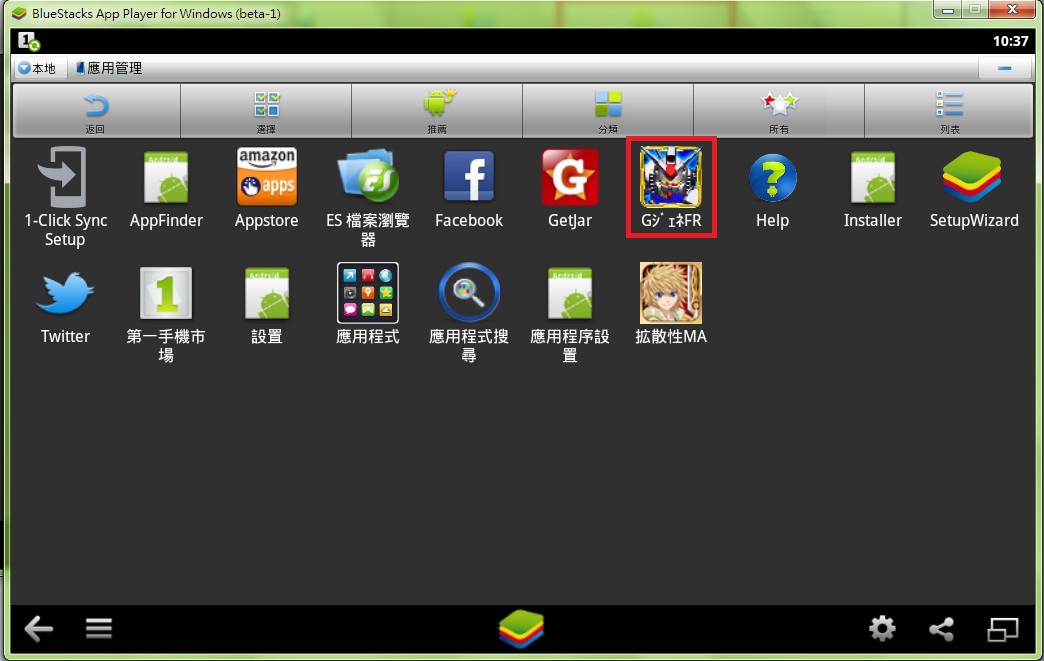The height and width of the screenshot is (661, 1044).
Task: Click the 10:37 clock in the status bar
Action: point(1010,41)
